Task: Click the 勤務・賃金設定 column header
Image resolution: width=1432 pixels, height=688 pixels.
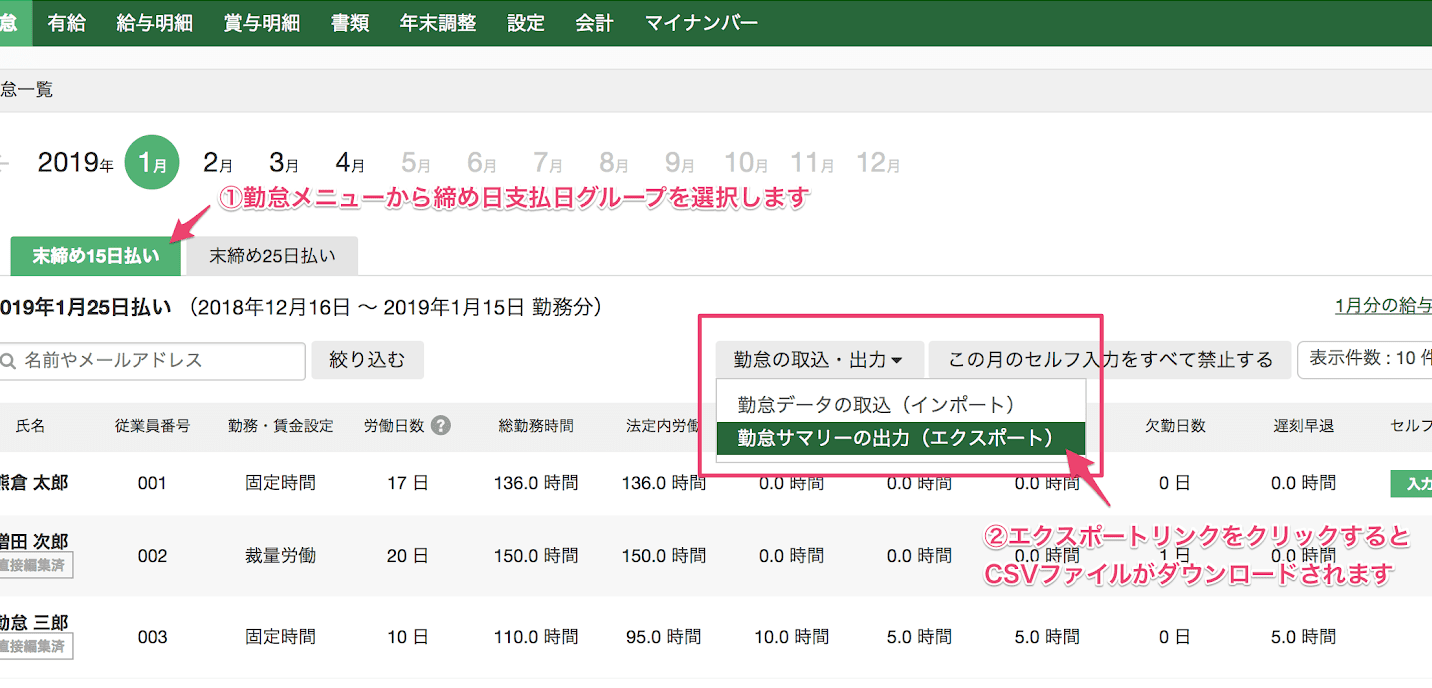Action: coord(280,426)
